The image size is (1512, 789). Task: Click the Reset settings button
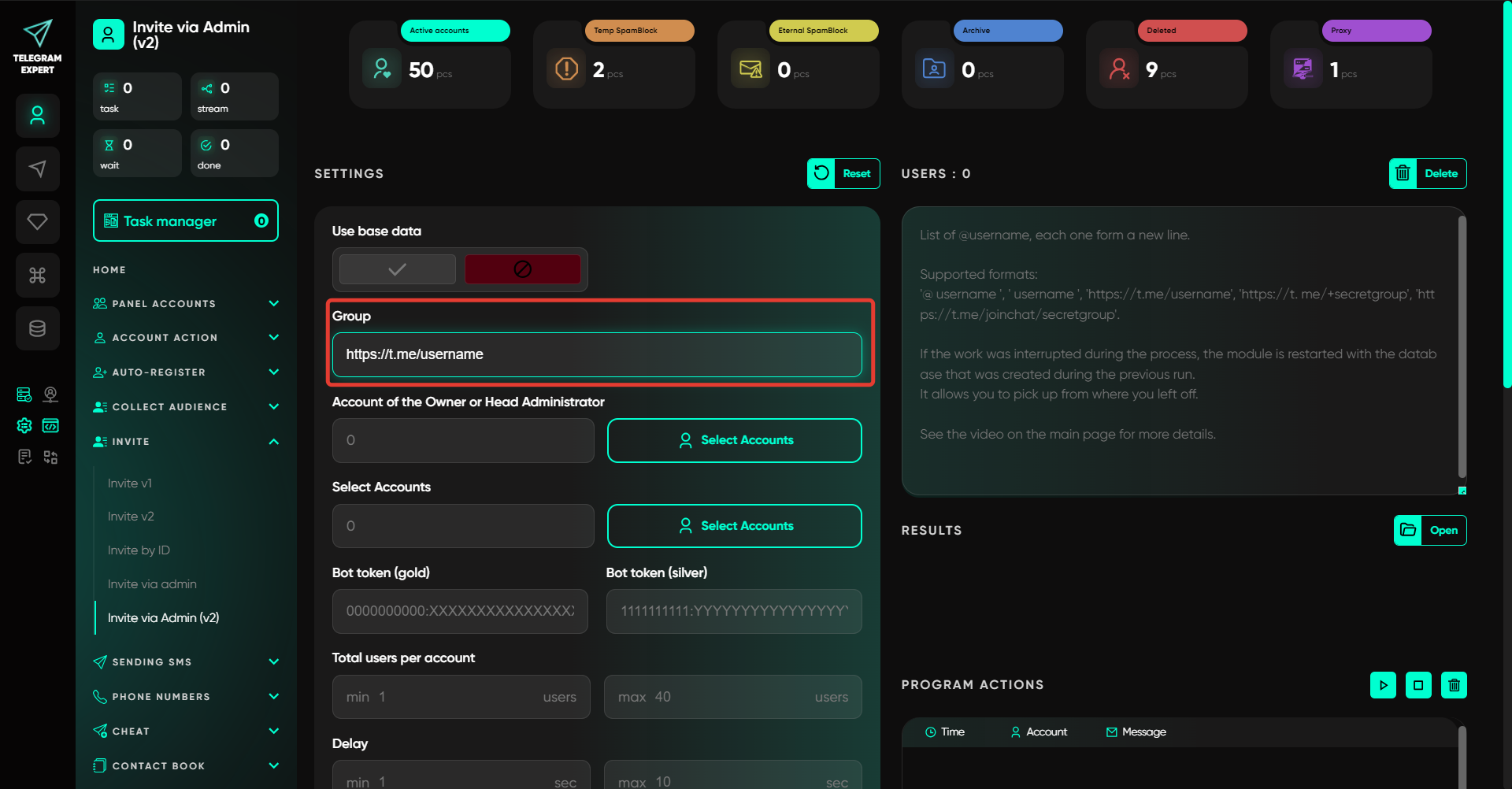point(843,174)
